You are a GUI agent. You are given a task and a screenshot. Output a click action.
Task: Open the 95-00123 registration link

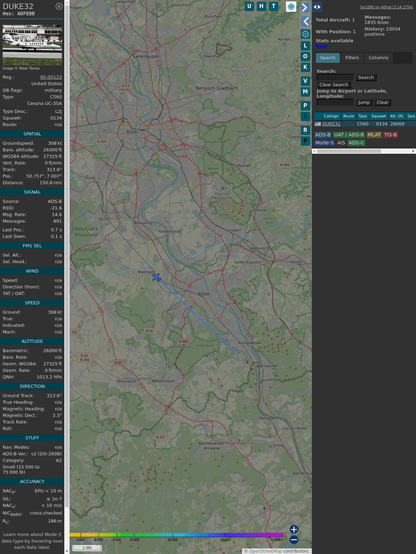coord(51,77)
